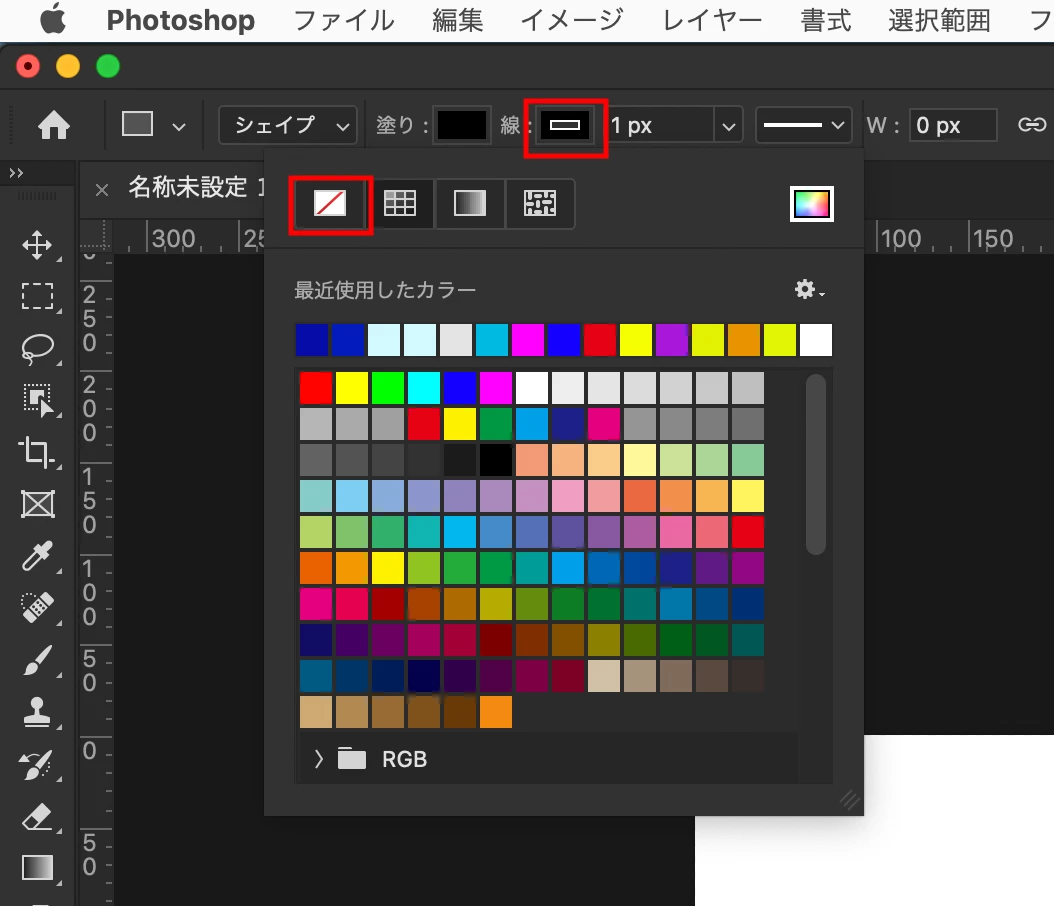This screenshot has height=906, width=1054.
Task: Open the stroke line style dropdown
Action: [803, 125]
